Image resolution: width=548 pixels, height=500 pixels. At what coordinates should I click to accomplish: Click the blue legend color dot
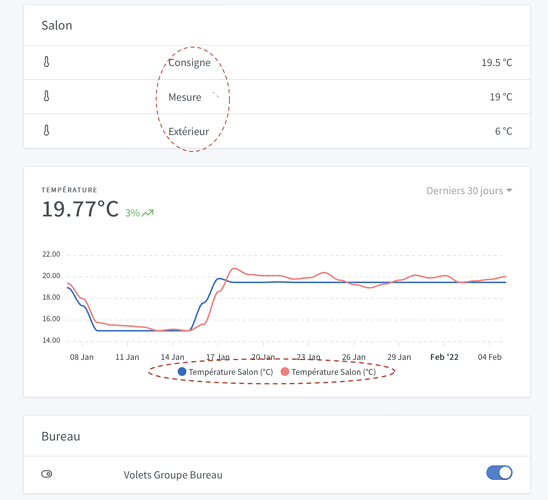coord(182,372)
